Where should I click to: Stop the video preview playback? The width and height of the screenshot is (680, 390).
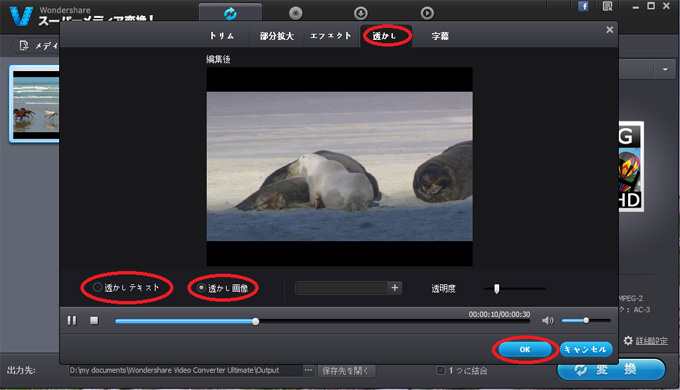tap(94, 321)
